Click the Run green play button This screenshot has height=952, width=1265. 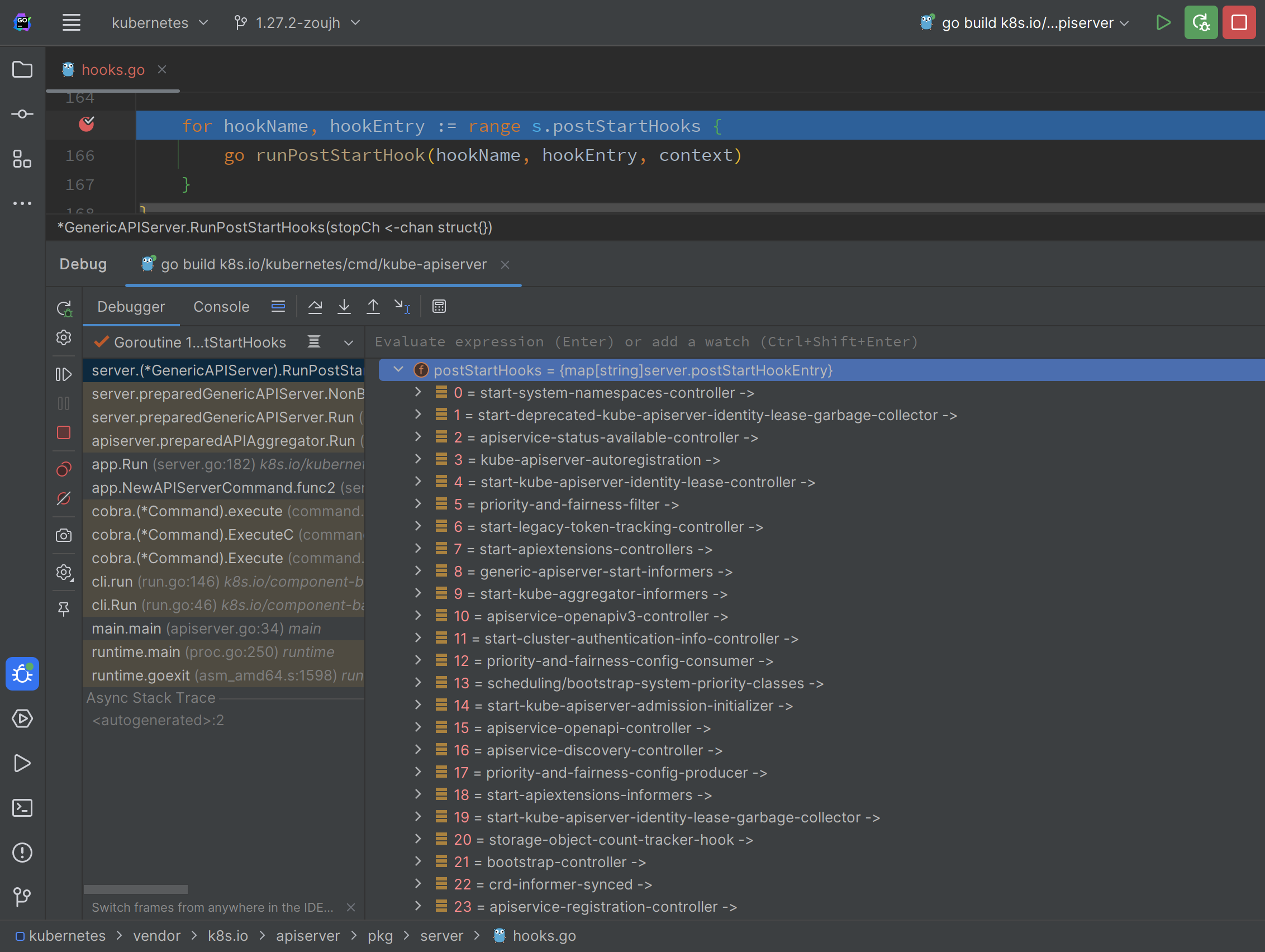[x=1163, y=23]
